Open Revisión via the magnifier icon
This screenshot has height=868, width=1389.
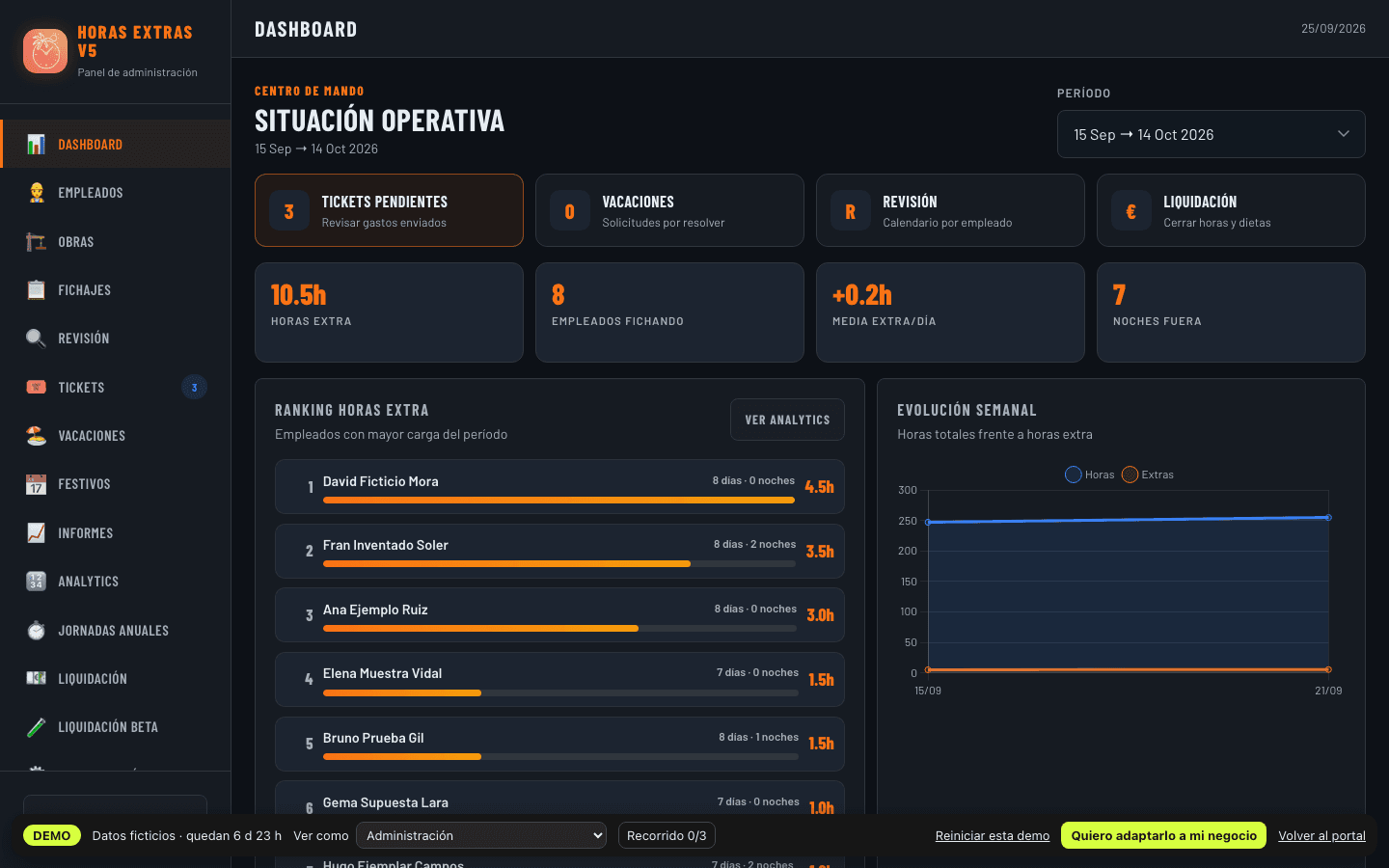point(36,339)
